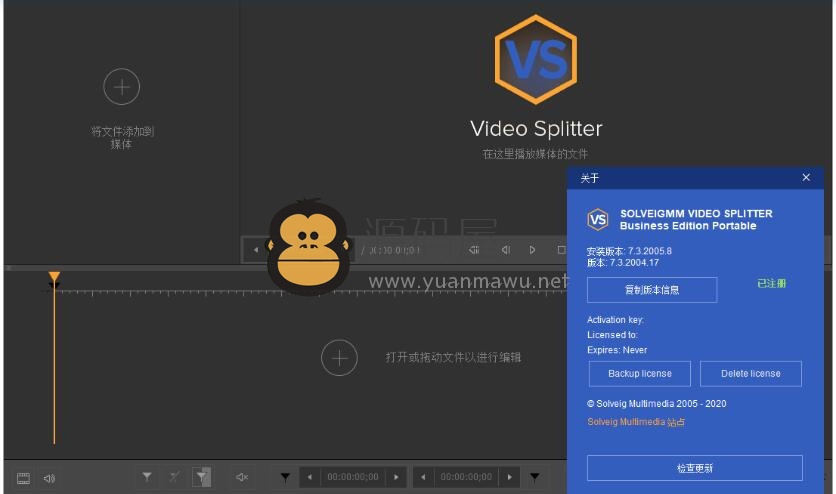The height and width of the screenshot is (494, 836).
Task: Click the SOLVEIGMM VIDEO SPLITTER product title
Action: pos(696,214)
